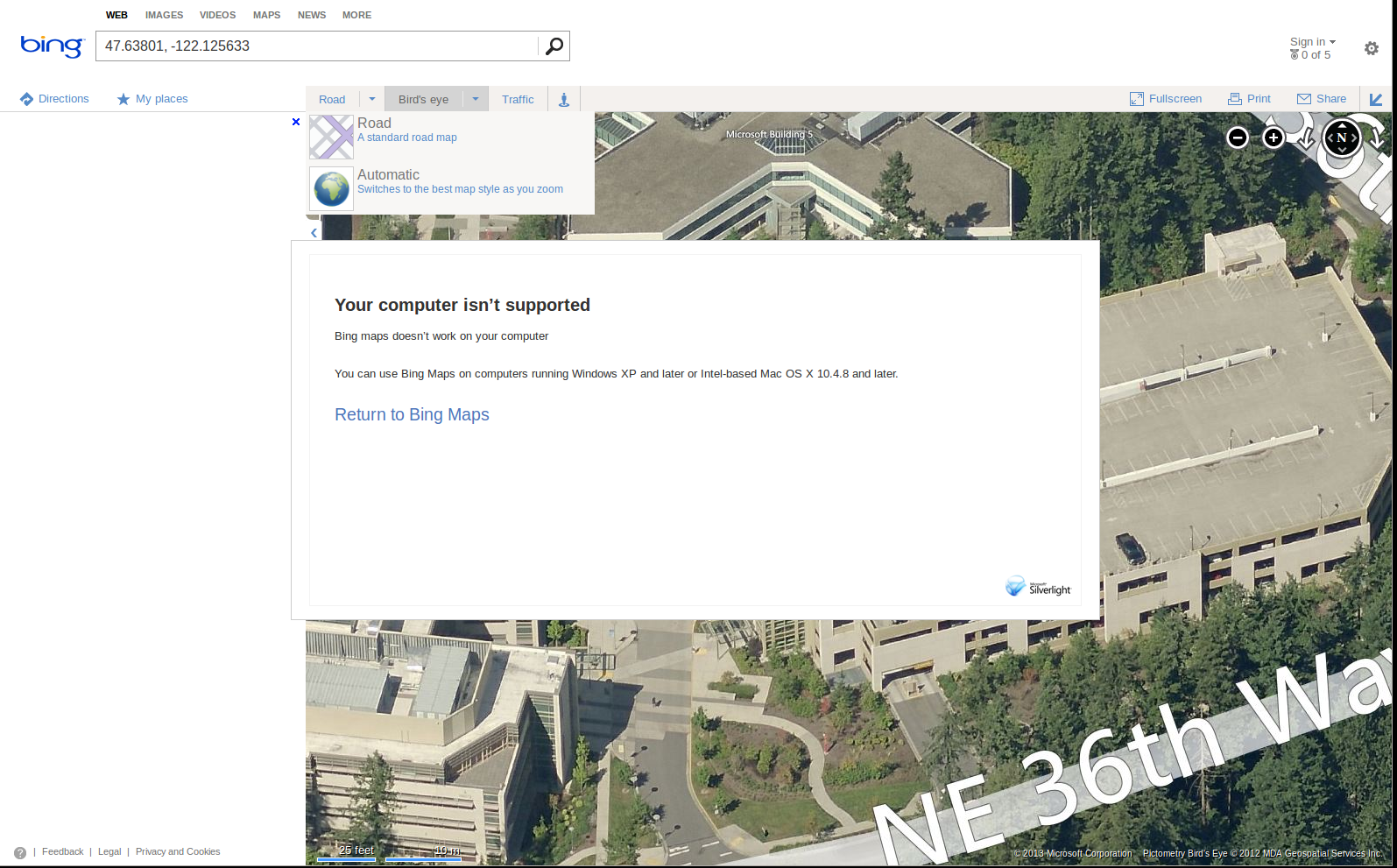Pan map right on compass
Viewport: 1397px width, 868px height.
coord(1354,138)
